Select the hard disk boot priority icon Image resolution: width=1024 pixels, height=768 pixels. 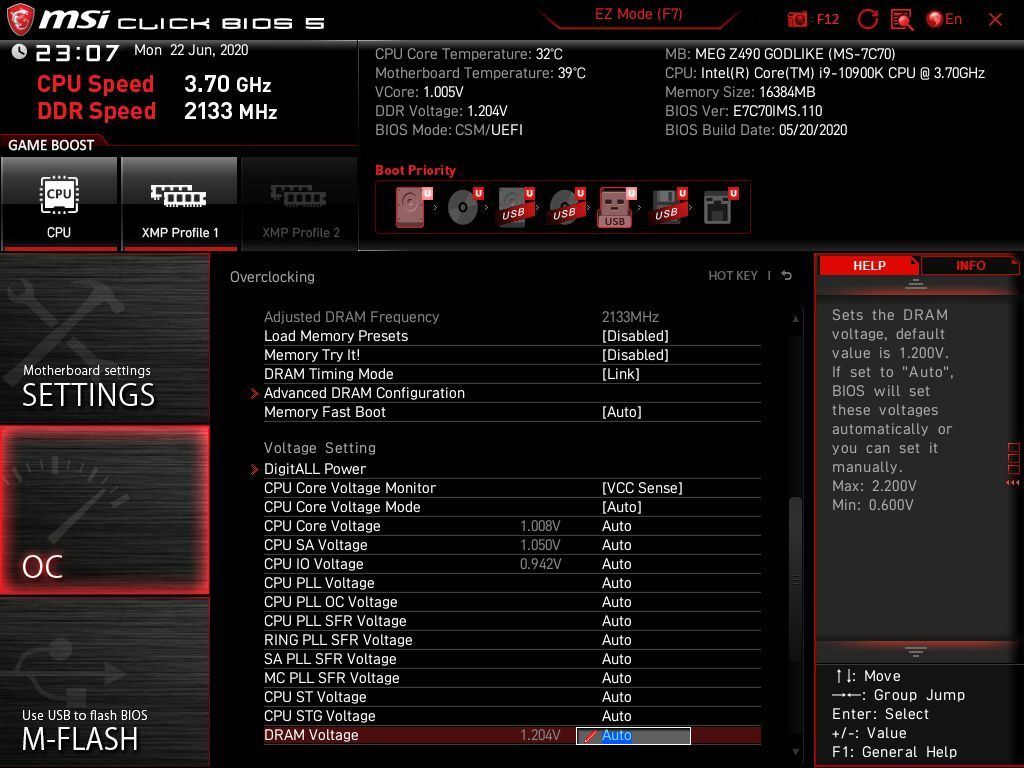(413, 206)
